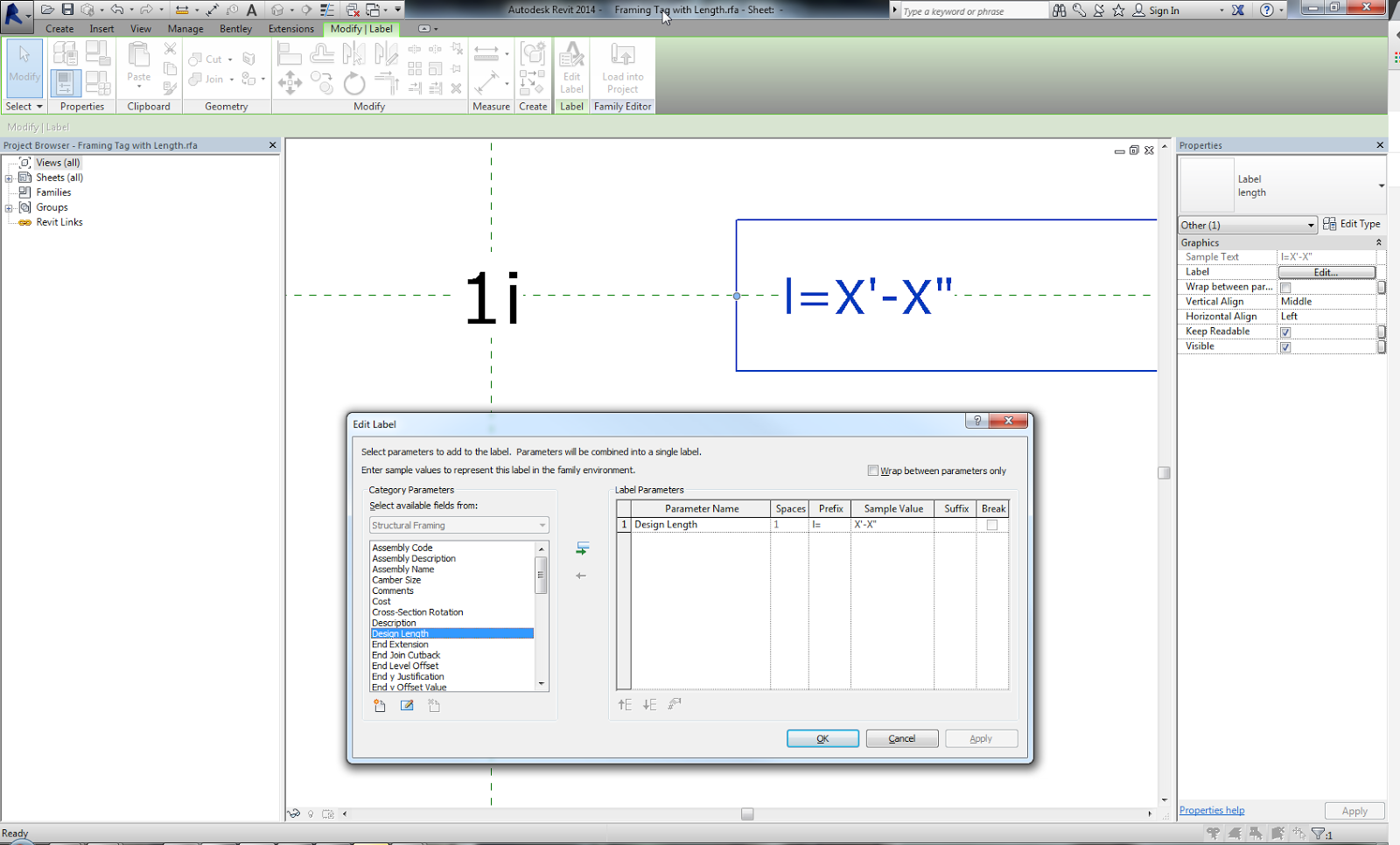The width and height of the screenshot is (1400, 845).
Task: Expand the Sheets (all) node in Project Browser
Action: (9, 177)
